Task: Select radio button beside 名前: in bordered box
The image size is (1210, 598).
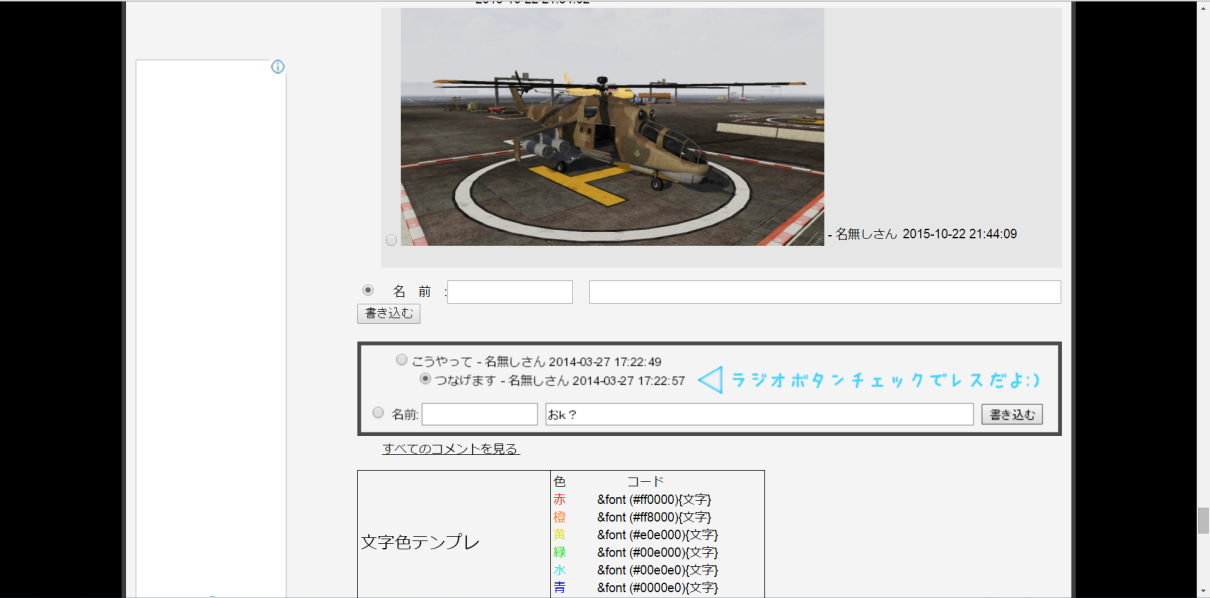Action: 378,413
